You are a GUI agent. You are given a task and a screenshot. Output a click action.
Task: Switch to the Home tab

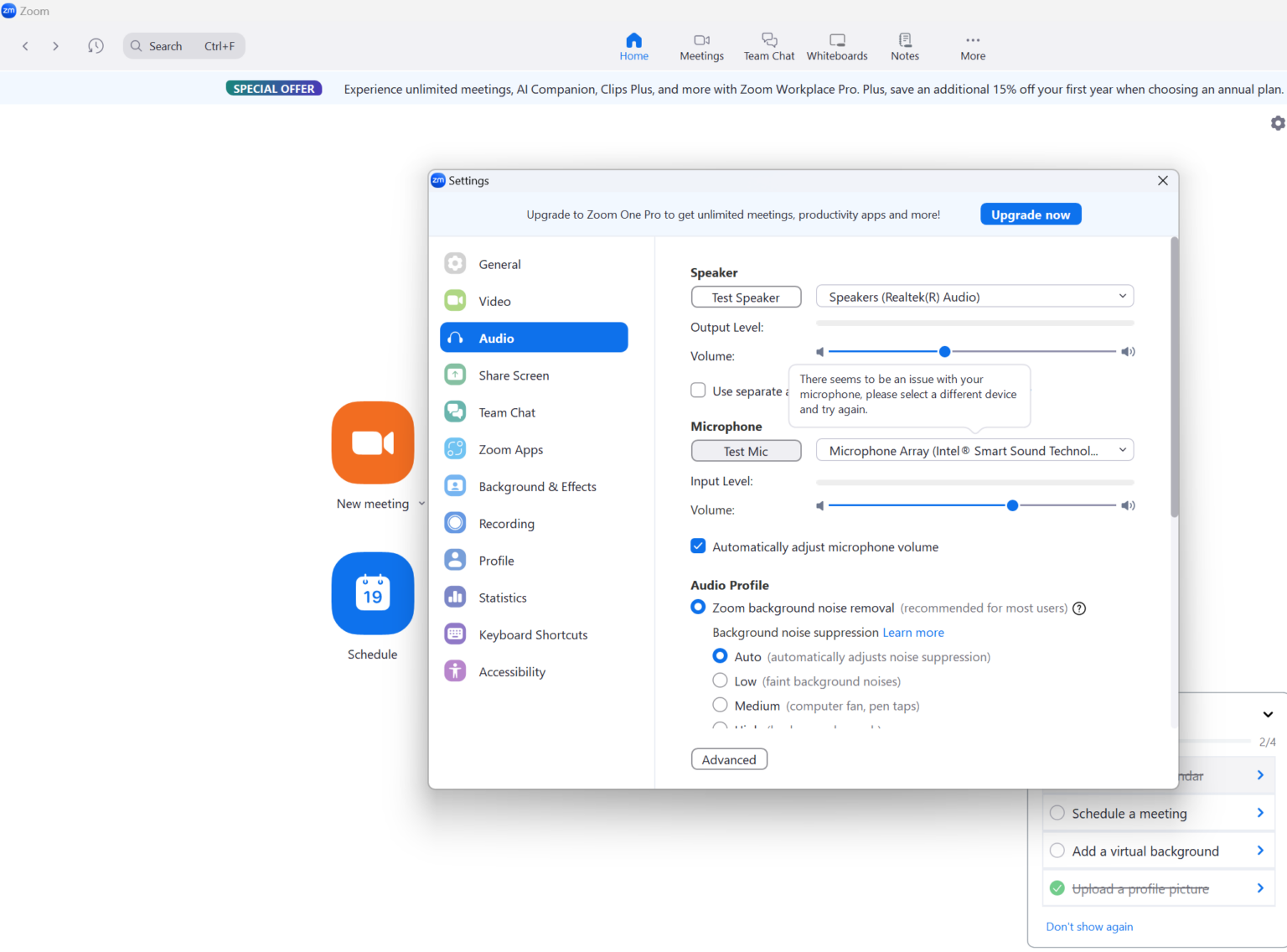tap(633, 46)
